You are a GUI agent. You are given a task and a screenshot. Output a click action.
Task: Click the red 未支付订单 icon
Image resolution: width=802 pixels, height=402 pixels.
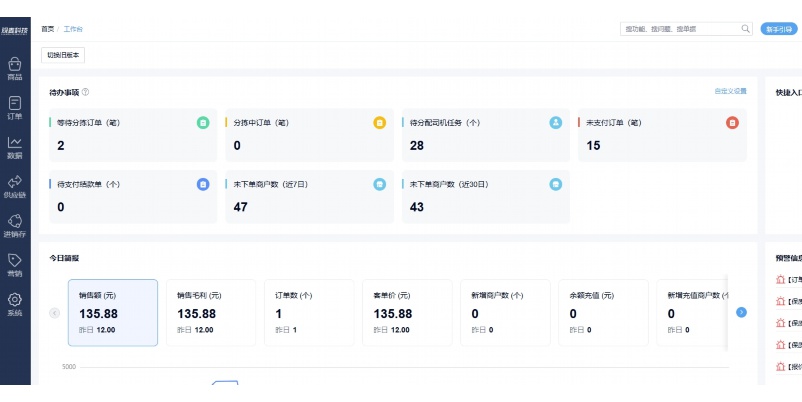point(732,123)
